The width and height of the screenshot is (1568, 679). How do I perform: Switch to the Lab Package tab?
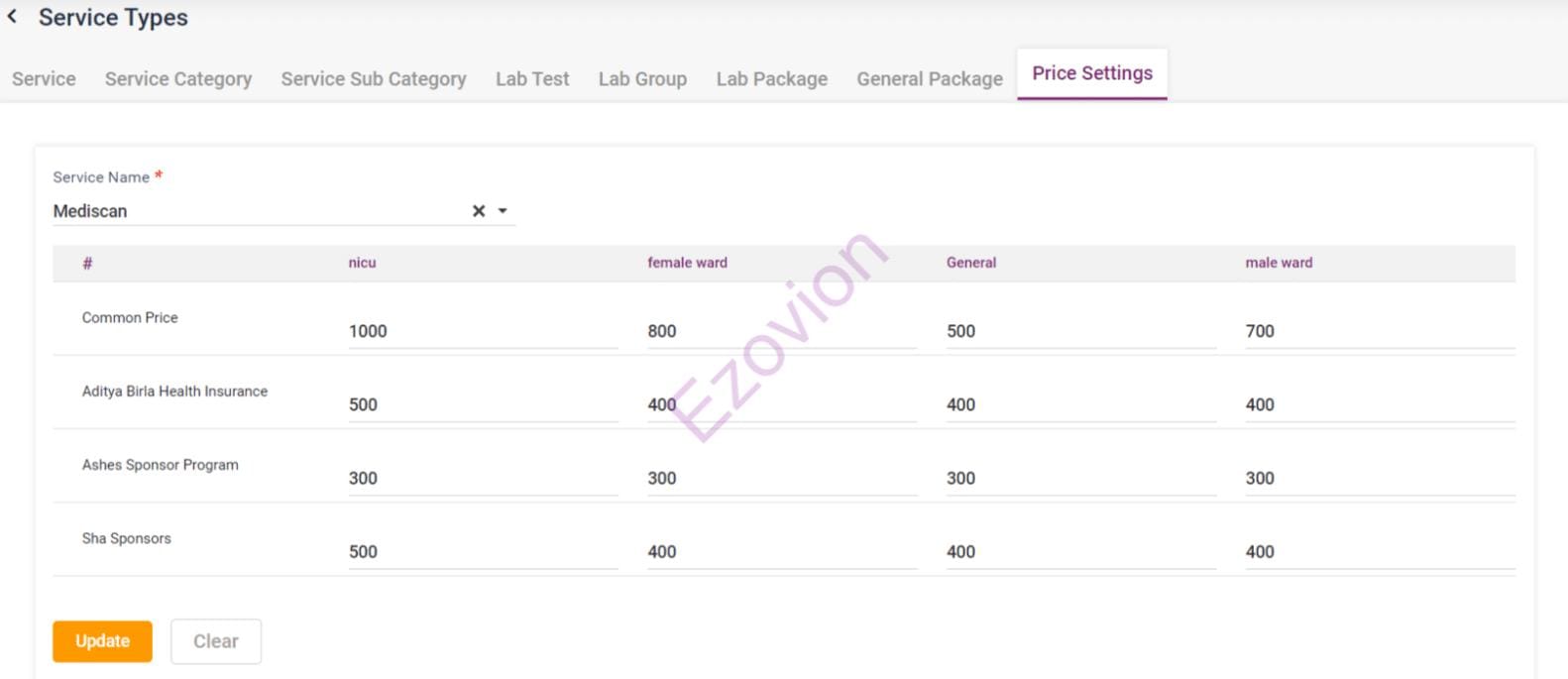point(772,79)
